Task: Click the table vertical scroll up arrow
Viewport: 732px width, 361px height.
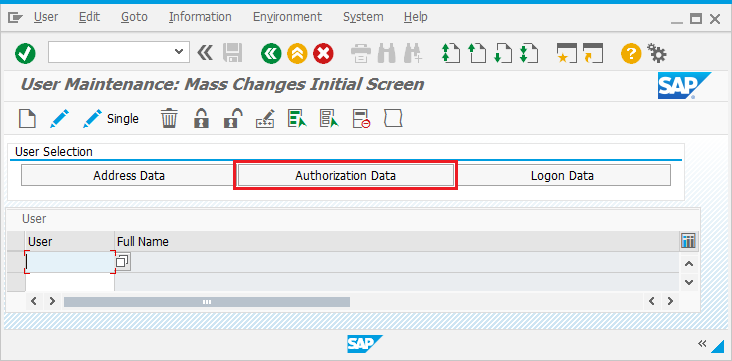Action: click(689, 264)
